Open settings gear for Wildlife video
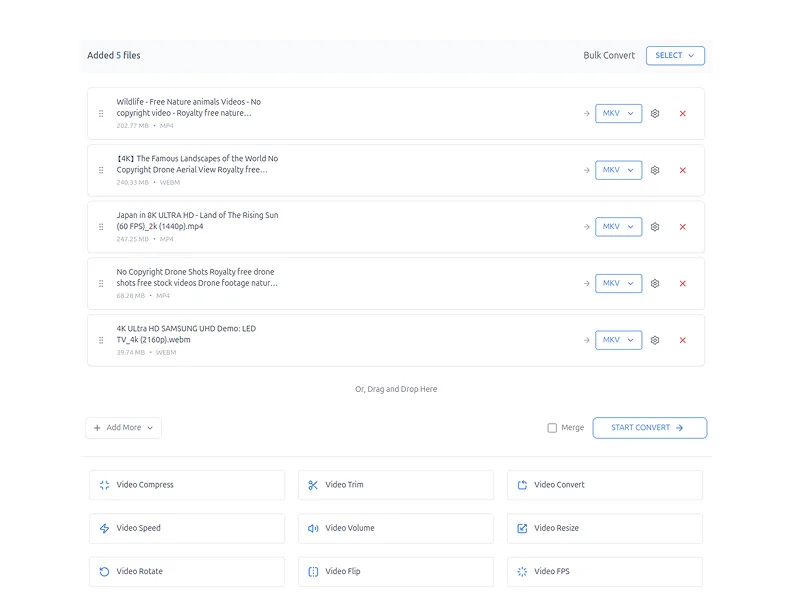The image size is (800, 600). click(x=655, y=114)
